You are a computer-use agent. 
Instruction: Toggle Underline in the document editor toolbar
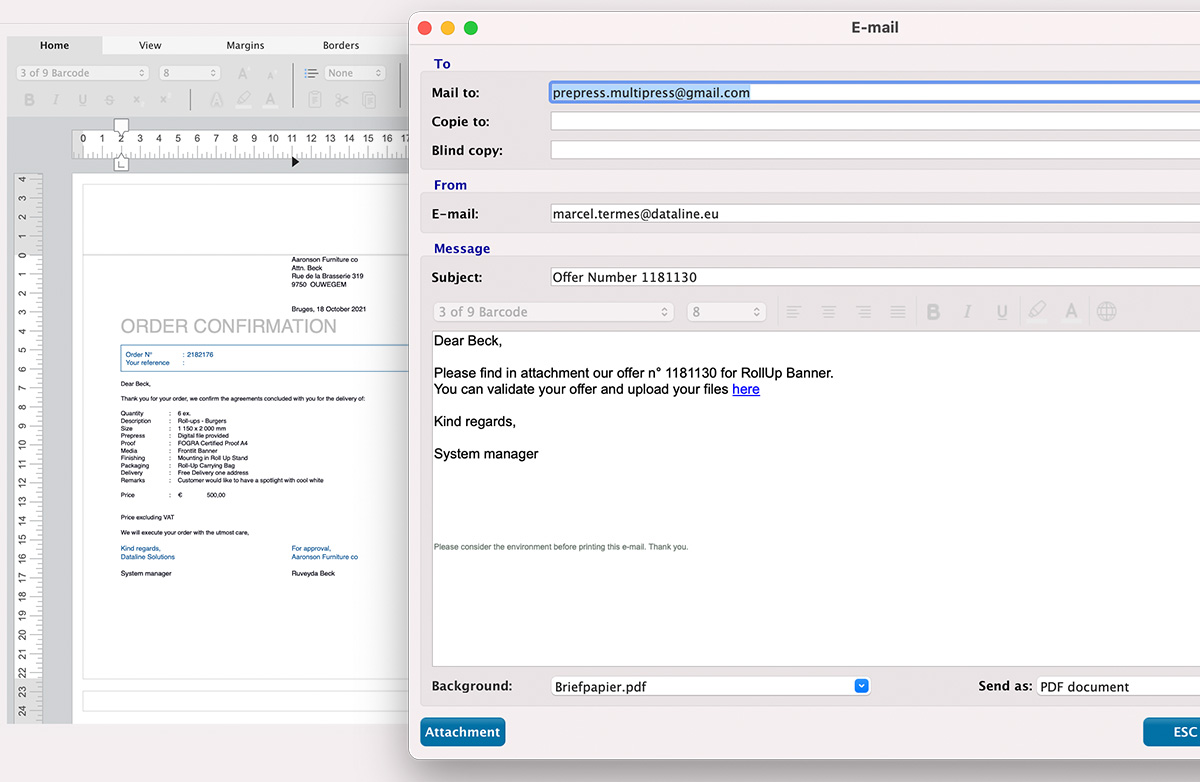point(83,100)
